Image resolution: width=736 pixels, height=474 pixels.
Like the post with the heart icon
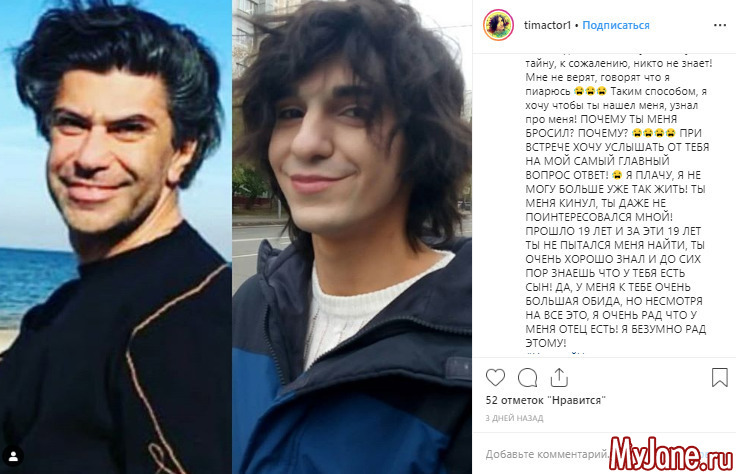(495, 377)
